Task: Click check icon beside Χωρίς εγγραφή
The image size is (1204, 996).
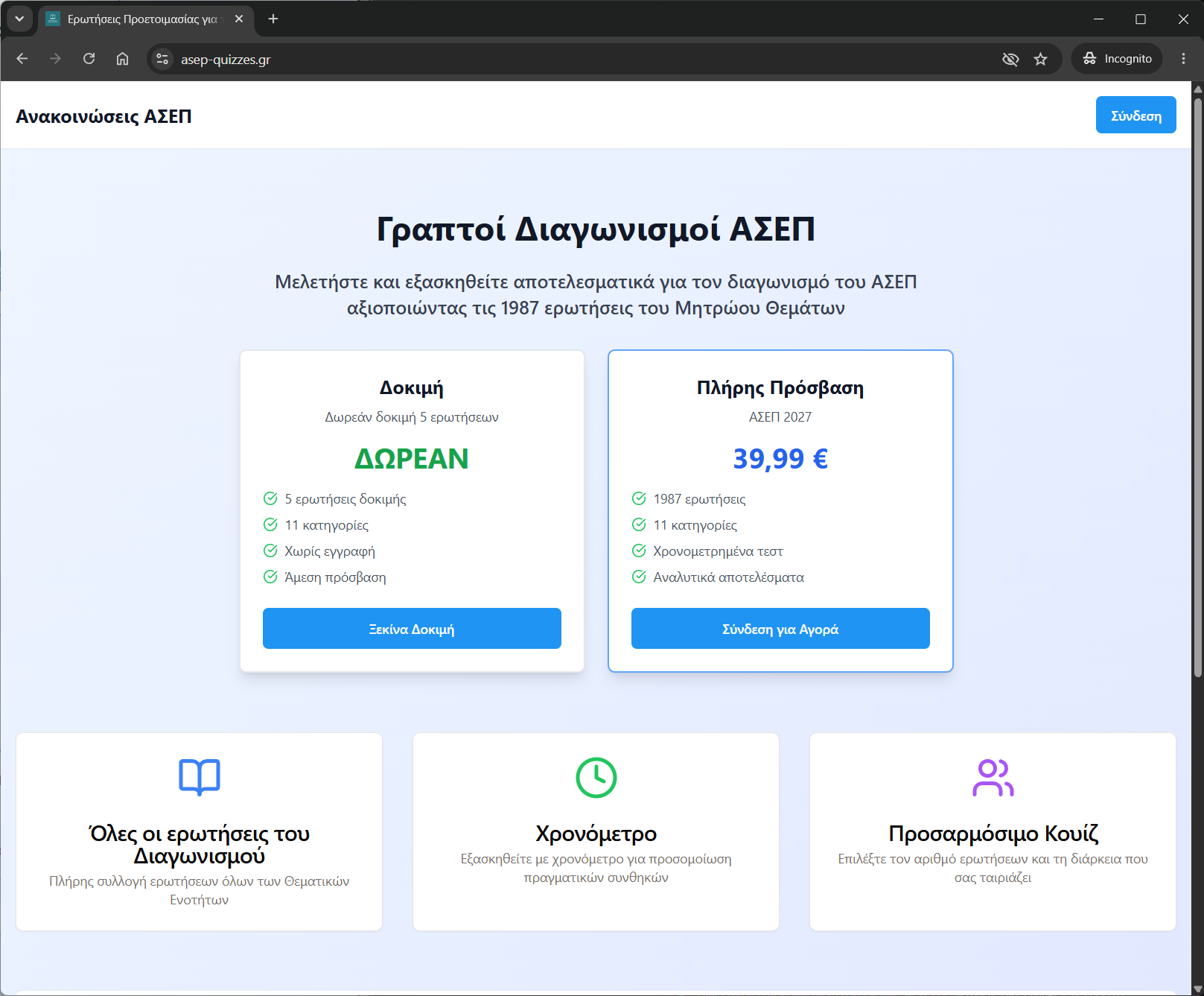Action: [270, 551]
